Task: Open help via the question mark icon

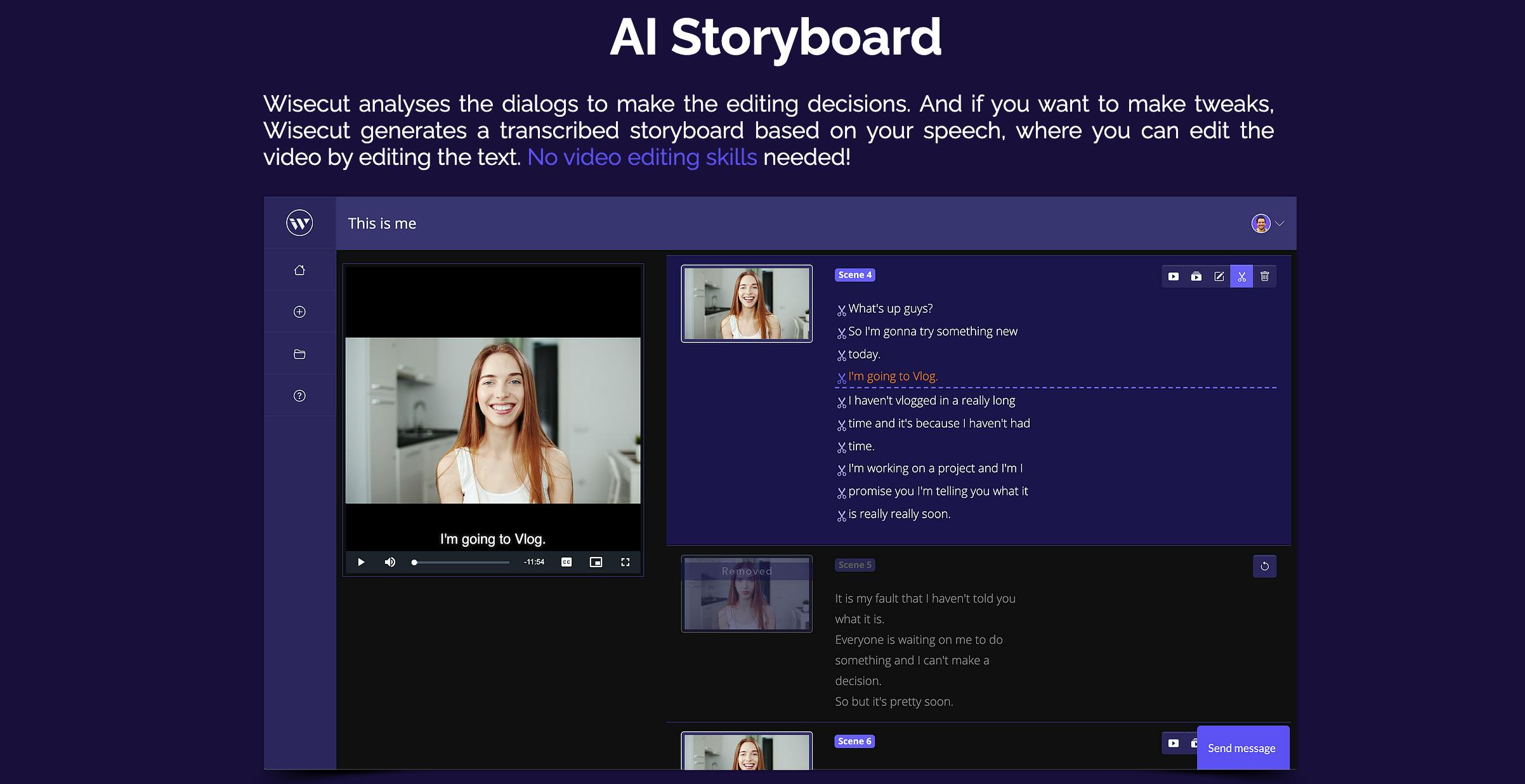Action: (x=299, y=396)
